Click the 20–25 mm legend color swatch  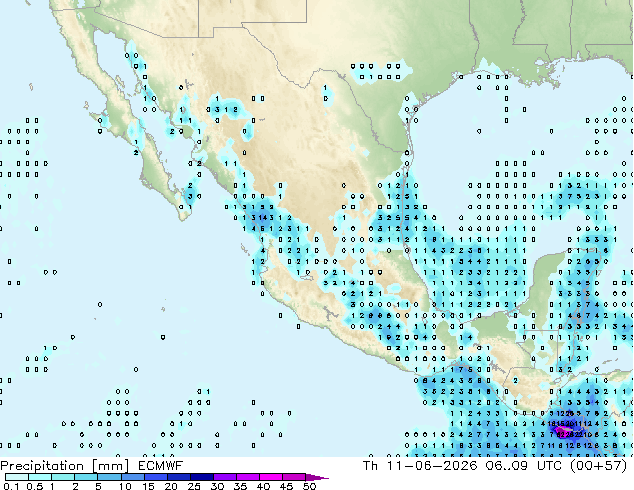178,477
